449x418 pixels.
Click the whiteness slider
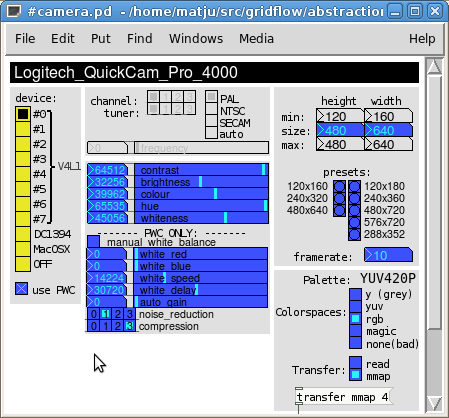coord(202,218)
